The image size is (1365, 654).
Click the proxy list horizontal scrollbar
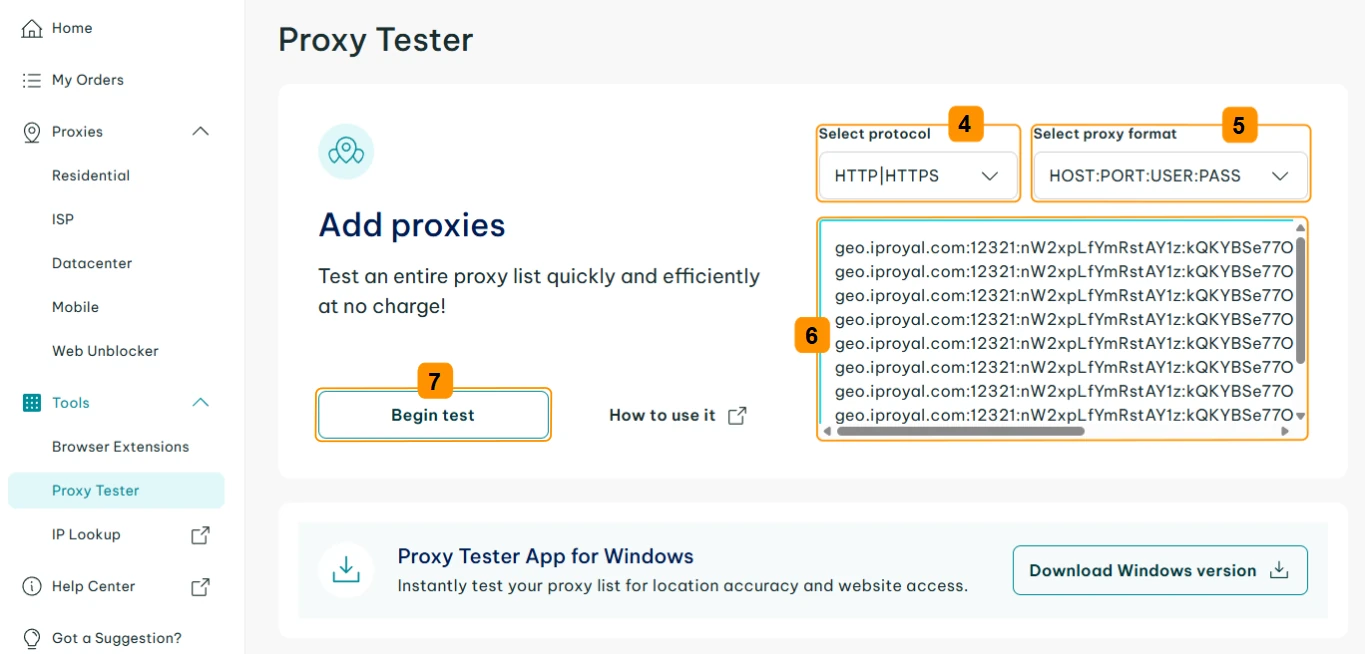pyautogui.click(x=960, y=432)
